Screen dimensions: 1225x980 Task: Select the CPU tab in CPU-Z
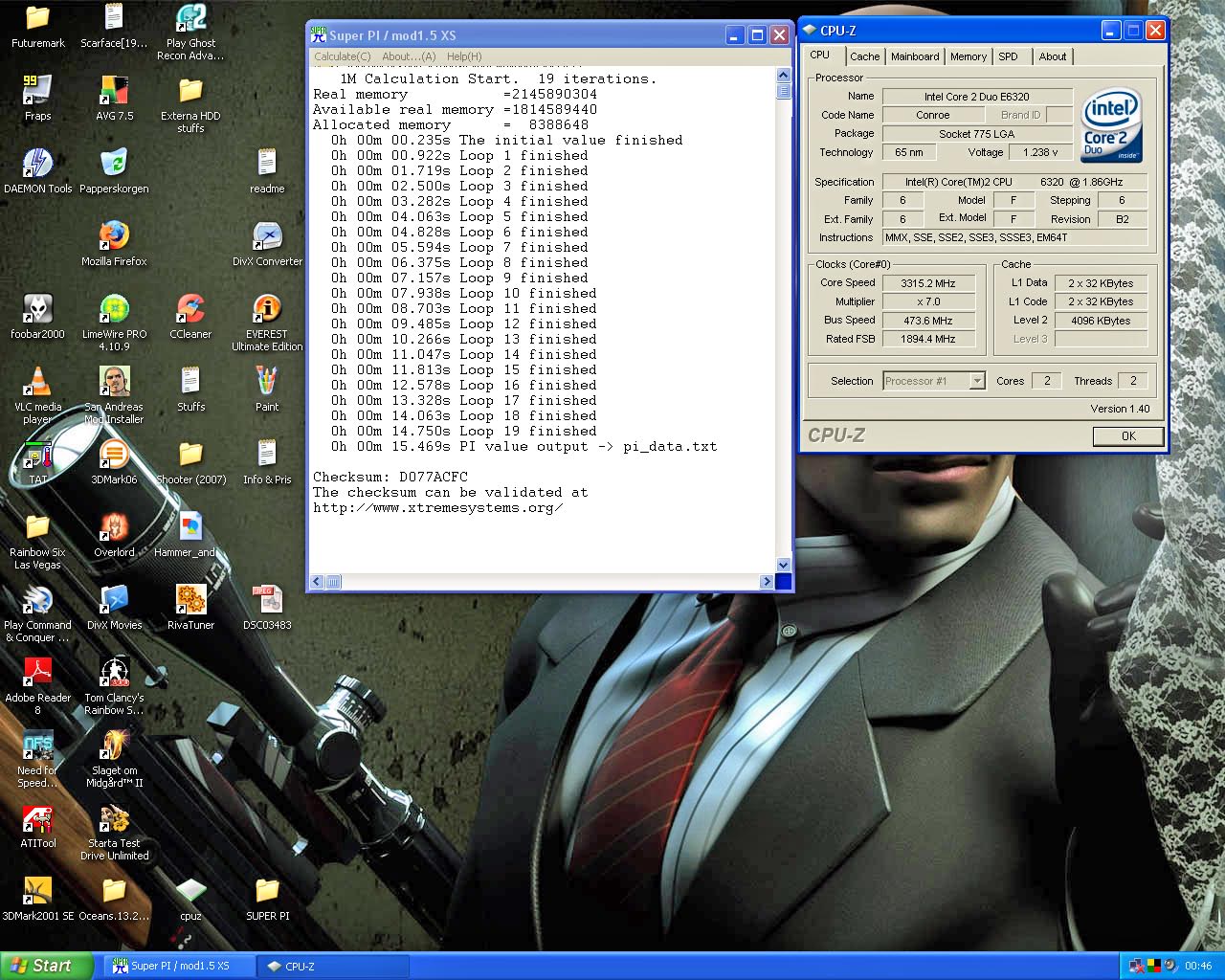click(x=820, y=56)
